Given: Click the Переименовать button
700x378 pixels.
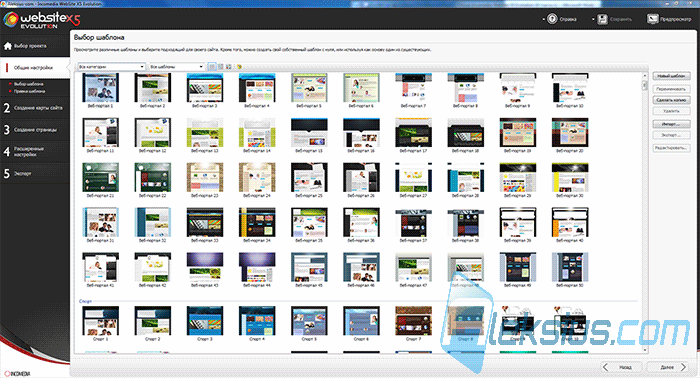Looking at the screenshot, I should (x=671, y=89).
